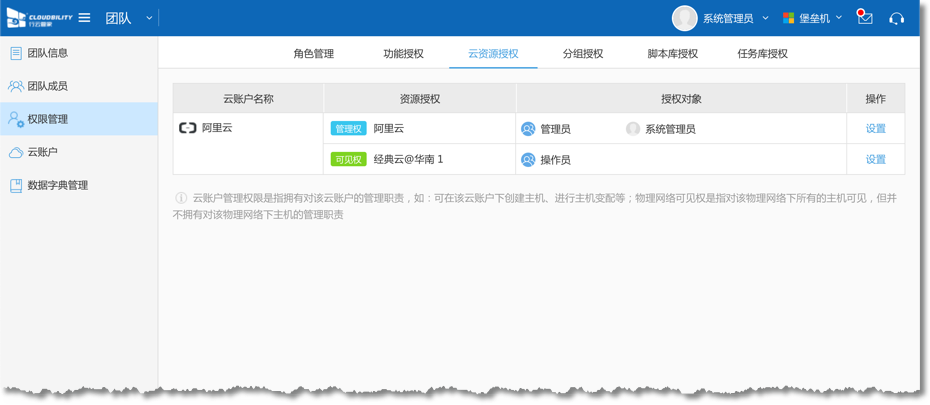Click the 云账户 cloud icon

[x=16, y=152]
